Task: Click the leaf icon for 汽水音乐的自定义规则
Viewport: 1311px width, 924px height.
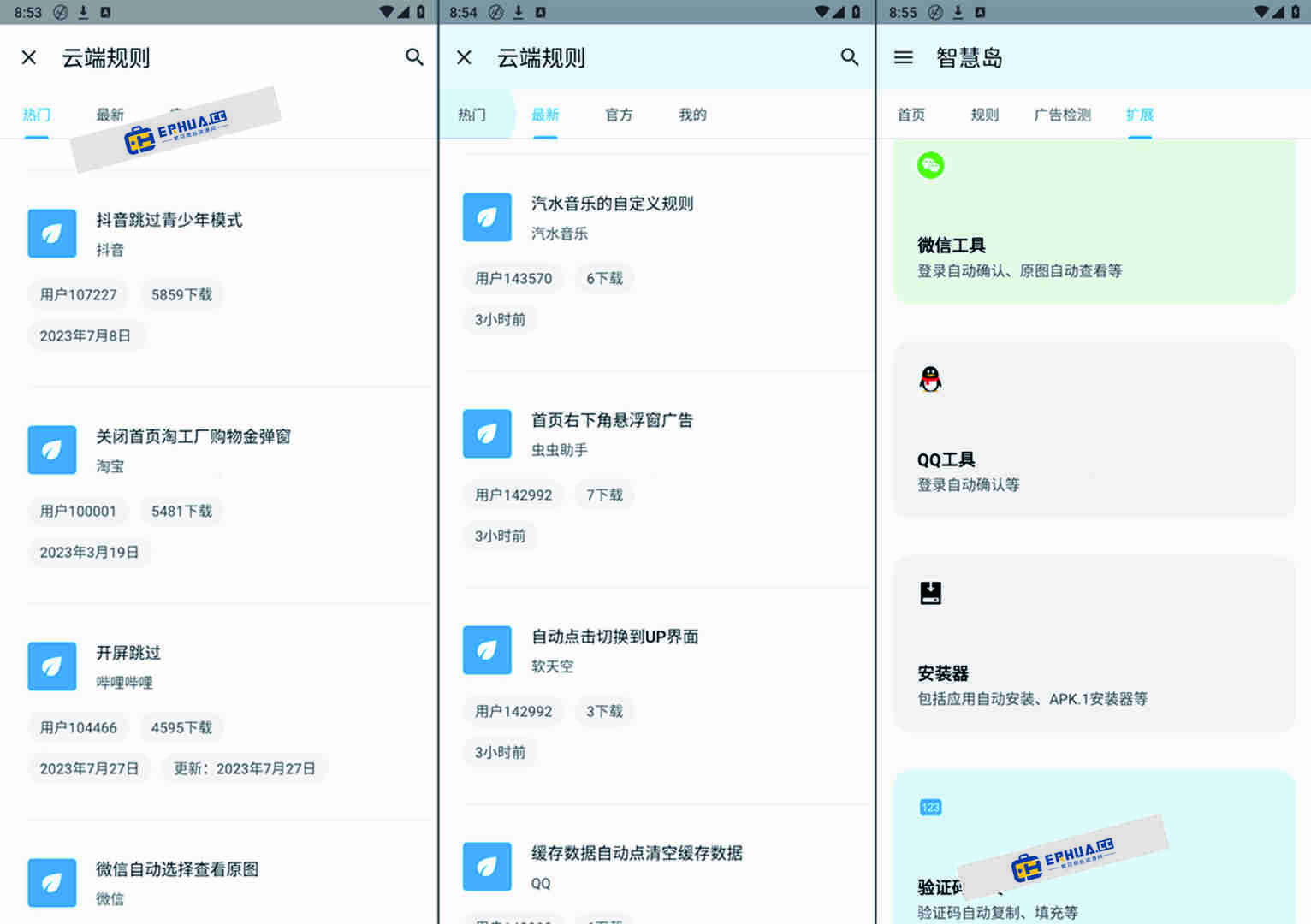Action: [x=487, y=217]
